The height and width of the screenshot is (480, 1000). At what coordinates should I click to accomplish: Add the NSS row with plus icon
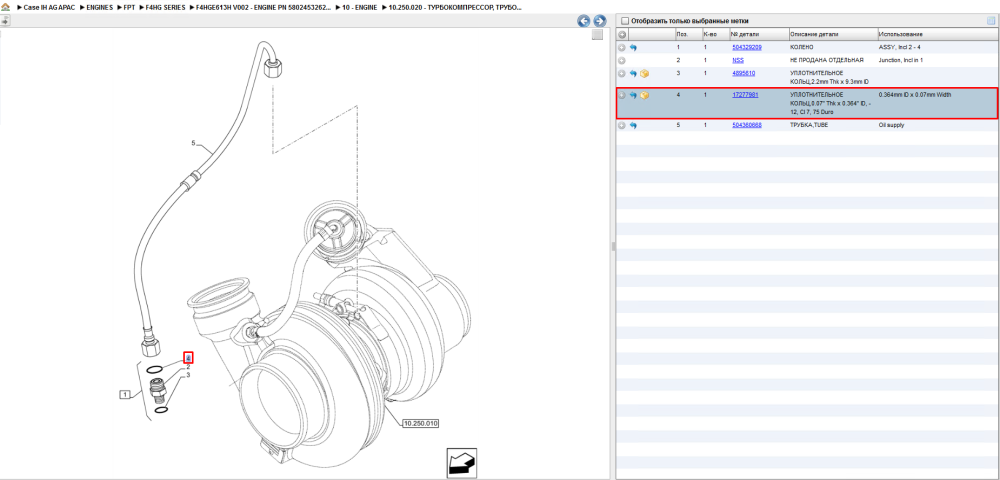point(622,60)
